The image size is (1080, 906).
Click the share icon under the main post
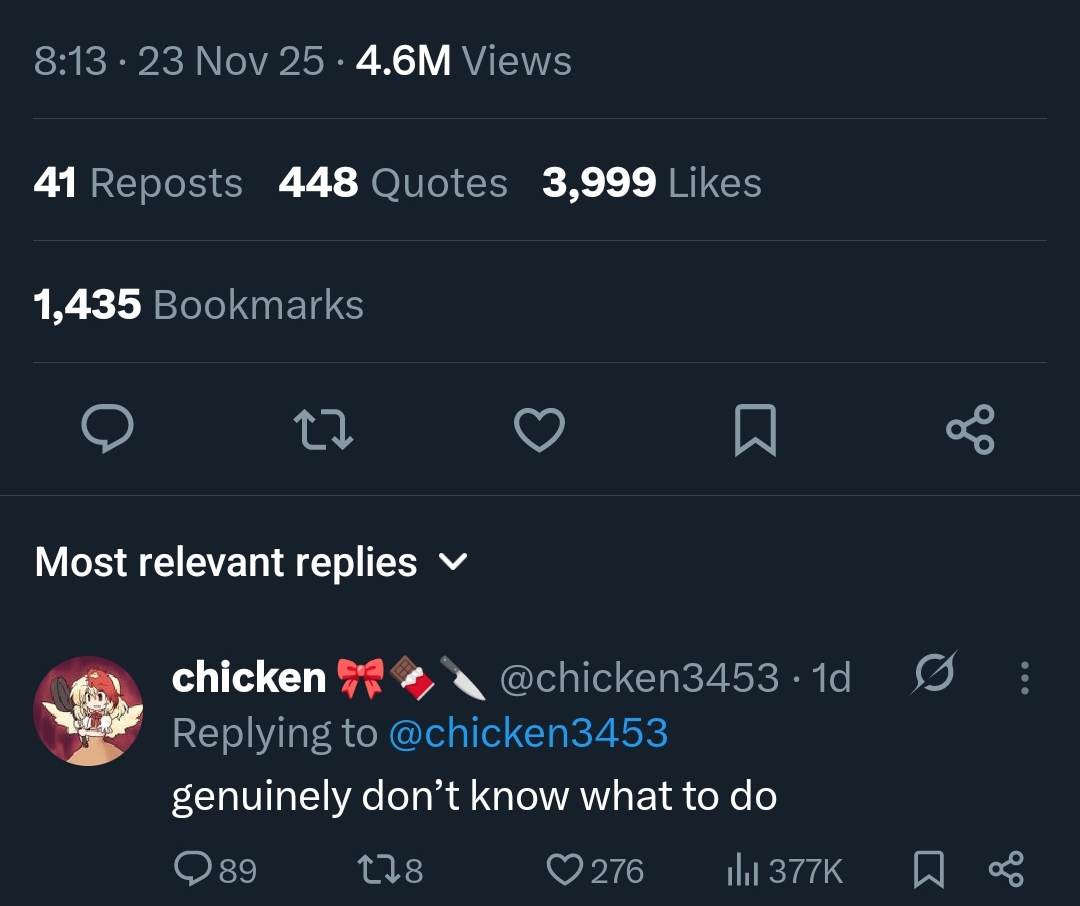point(970,430)
